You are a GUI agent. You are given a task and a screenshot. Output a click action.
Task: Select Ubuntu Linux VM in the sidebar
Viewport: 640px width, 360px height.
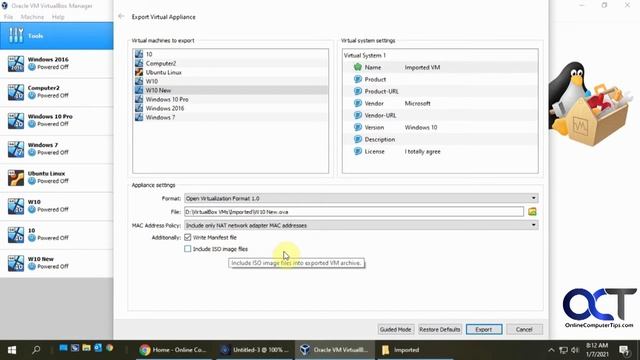point(56,178)
